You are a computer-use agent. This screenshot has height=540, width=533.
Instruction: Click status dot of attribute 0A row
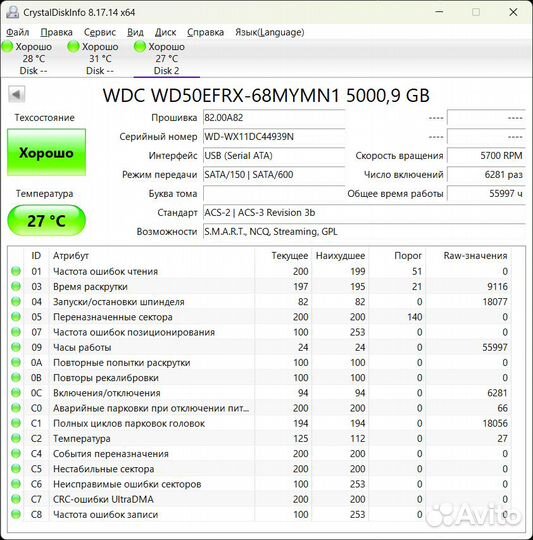point(16,362)
